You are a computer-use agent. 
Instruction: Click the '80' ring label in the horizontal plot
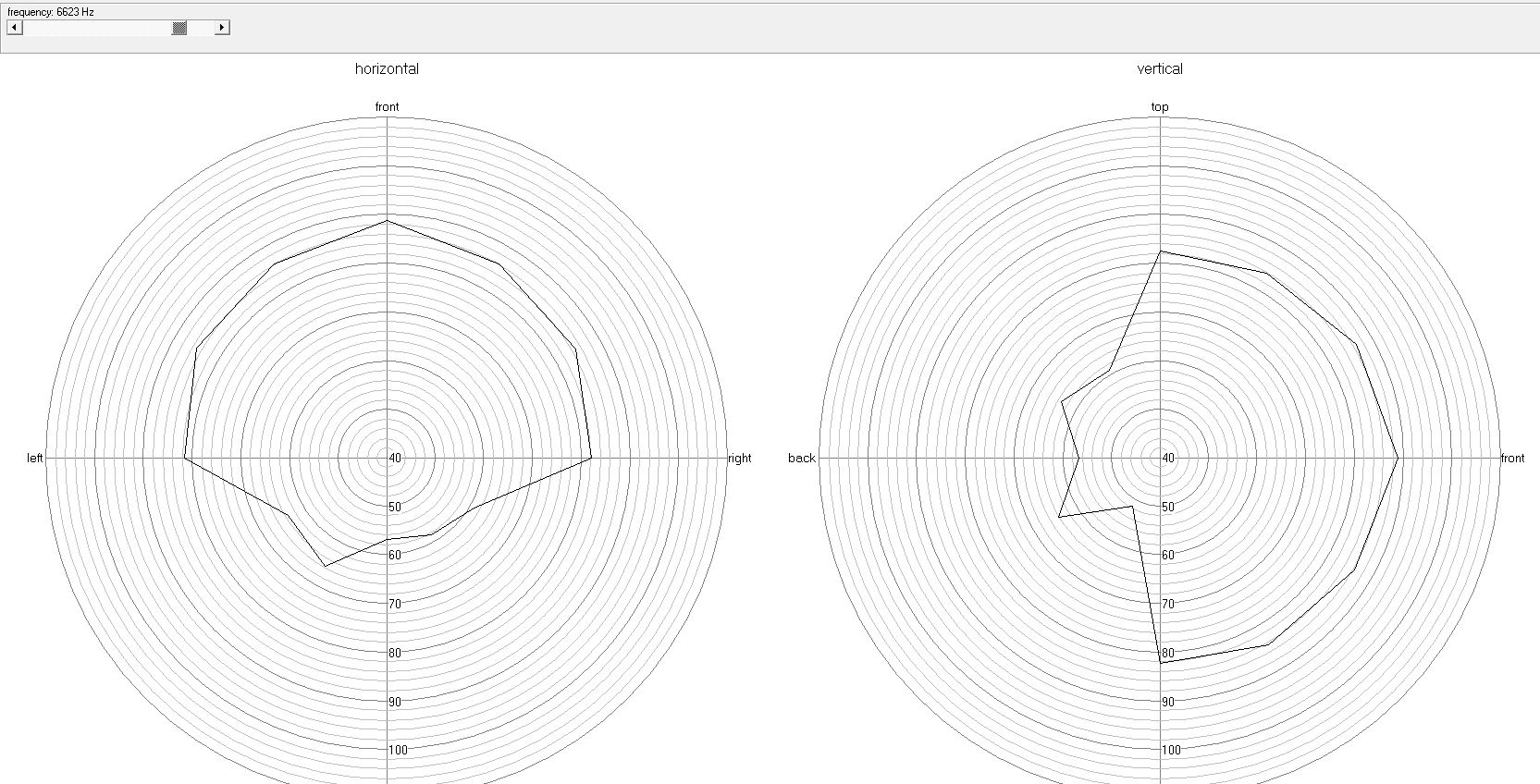(395, 653)
